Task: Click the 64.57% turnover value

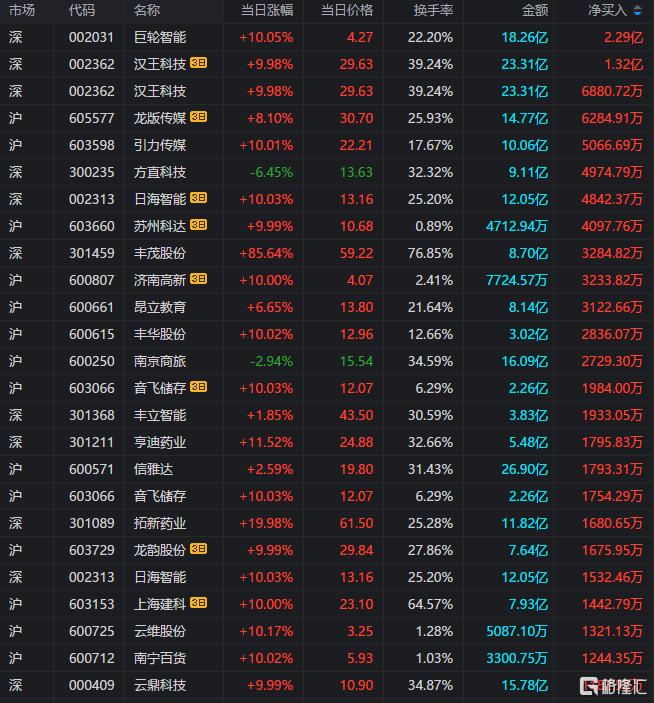Action: point(430,604)
